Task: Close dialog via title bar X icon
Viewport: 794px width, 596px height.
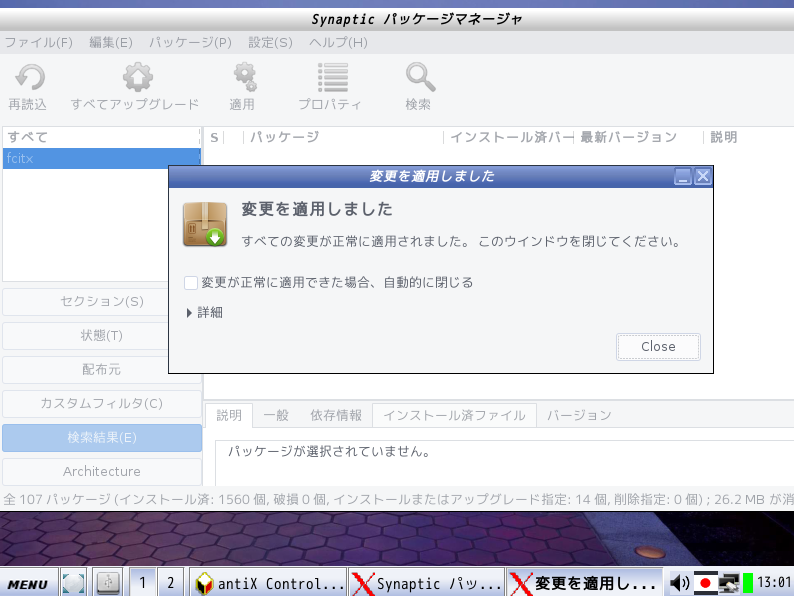Action: click(703, 177)
